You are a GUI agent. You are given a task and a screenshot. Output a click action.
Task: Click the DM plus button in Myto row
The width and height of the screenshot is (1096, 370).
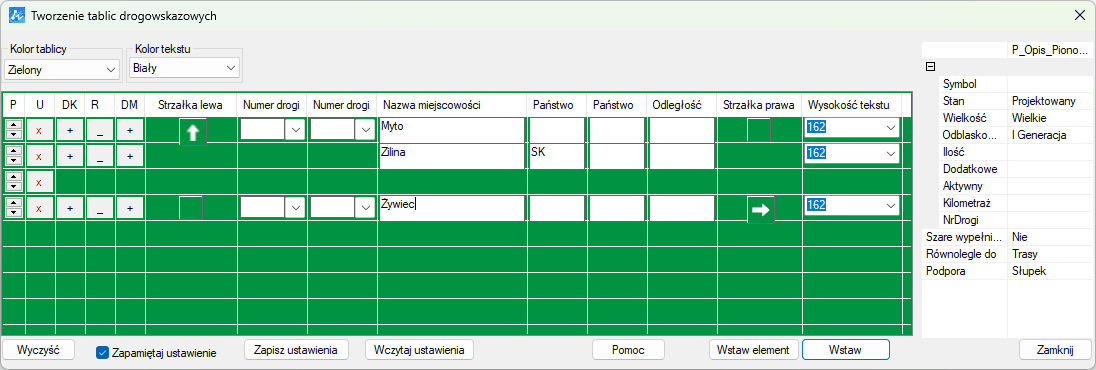[130, 130]
